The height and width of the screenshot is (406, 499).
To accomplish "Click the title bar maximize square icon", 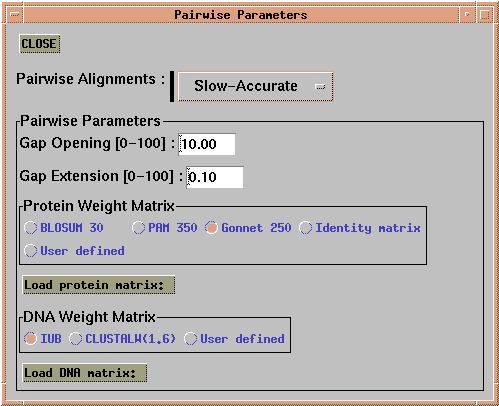I will click(x=485, y=15).
